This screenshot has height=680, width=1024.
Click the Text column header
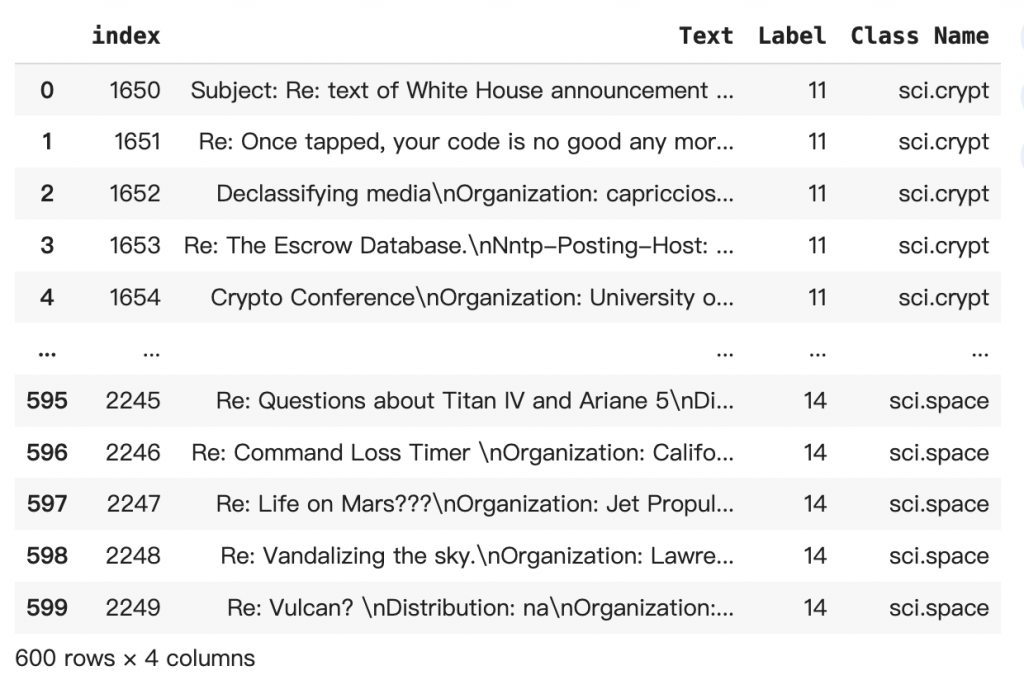pyautogui.click(x=705, y=35)
